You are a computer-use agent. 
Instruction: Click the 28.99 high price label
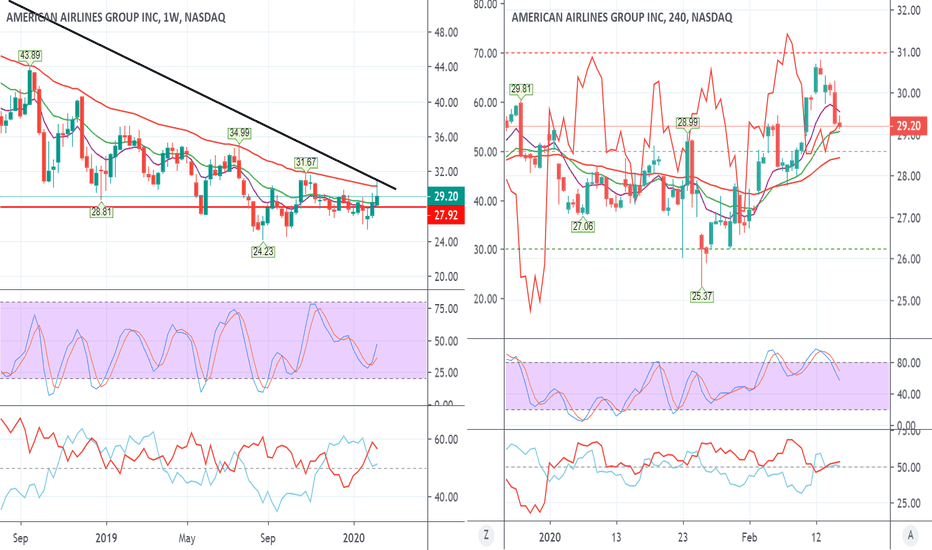(x=688, y=122)
